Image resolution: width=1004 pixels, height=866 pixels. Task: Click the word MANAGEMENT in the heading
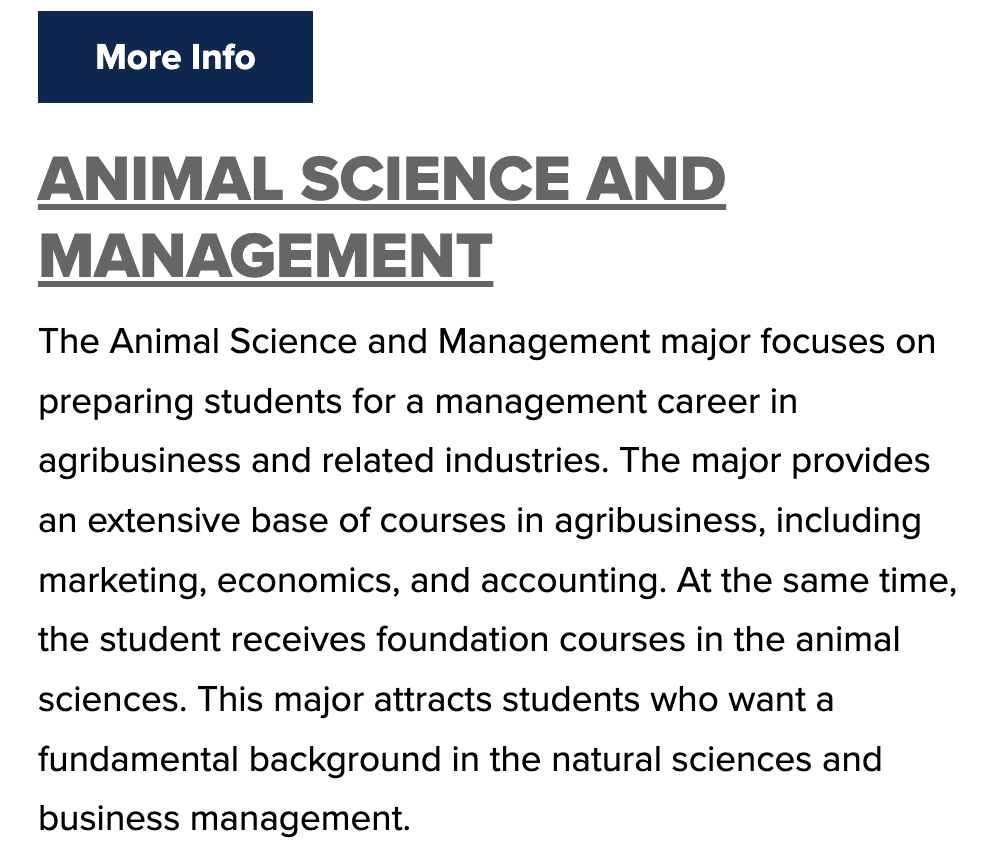265,255
